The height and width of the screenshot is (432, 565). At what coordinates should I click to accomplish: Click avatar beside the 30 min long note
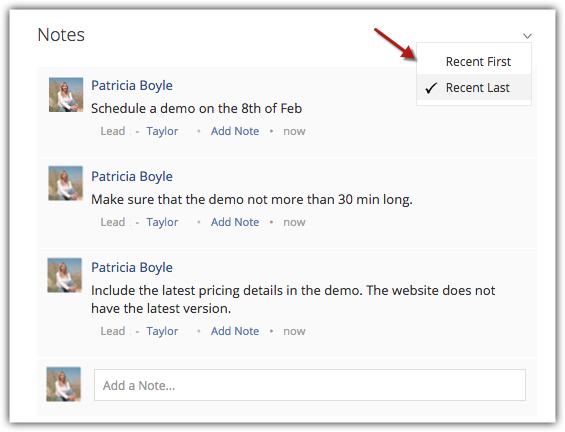click(66, 183)
